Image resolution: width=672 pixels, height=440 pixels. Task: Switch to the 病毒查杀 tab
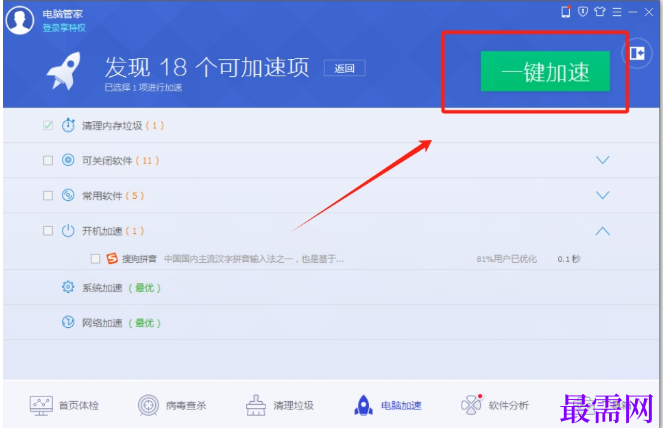[x=172, y=405]
